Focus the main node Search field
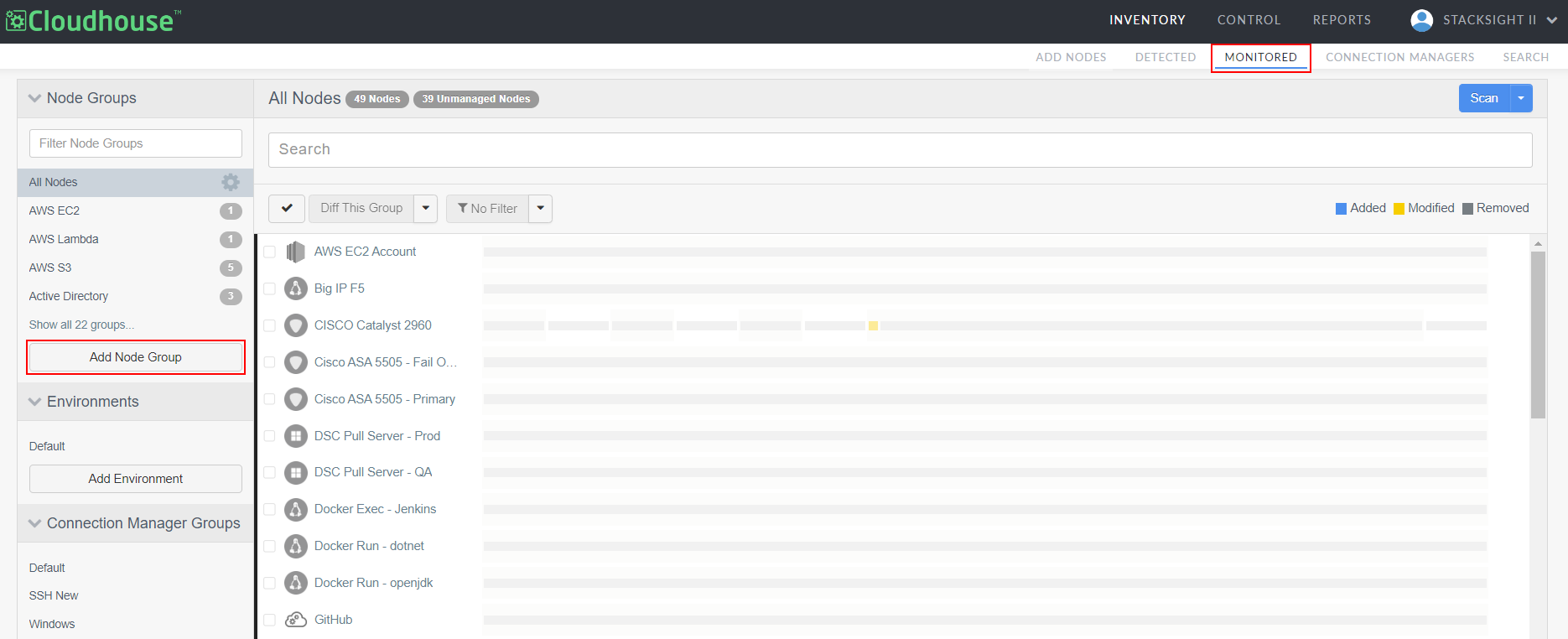Image resolution: width=1568 pixels, height=639 pixels. pos(901,149)
